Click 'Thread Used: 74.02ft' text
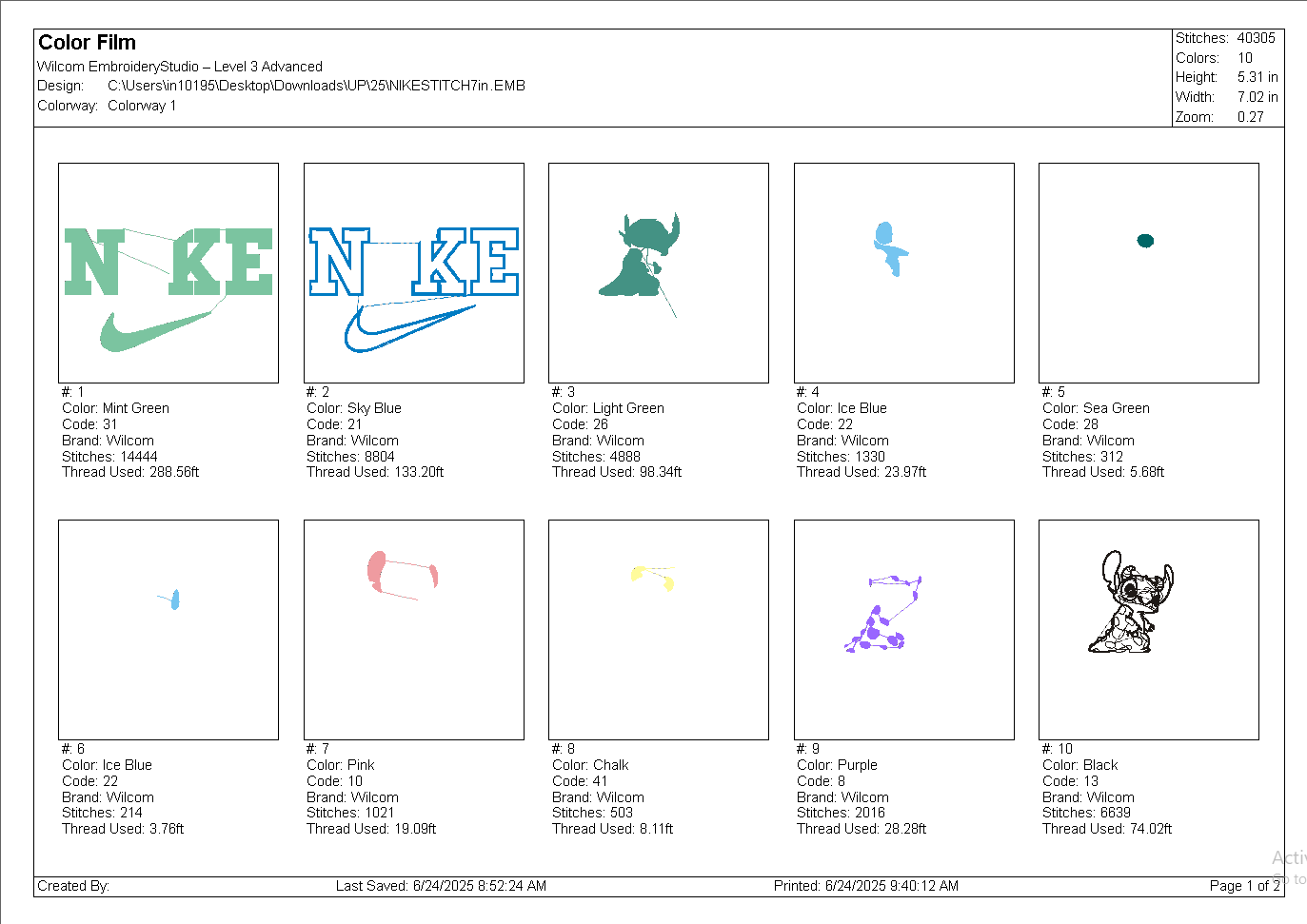The height and width of the screenshot is (924, 1307). pos(1107,829)
